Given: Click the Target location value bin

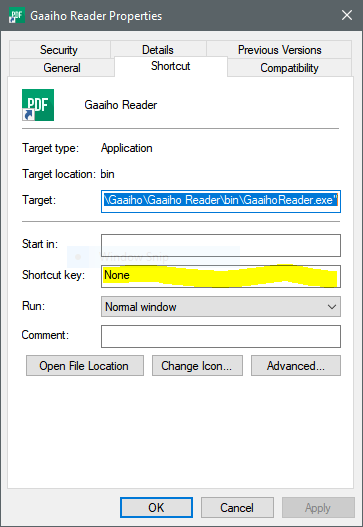Looking at the screenshot, I should (108, 174).
